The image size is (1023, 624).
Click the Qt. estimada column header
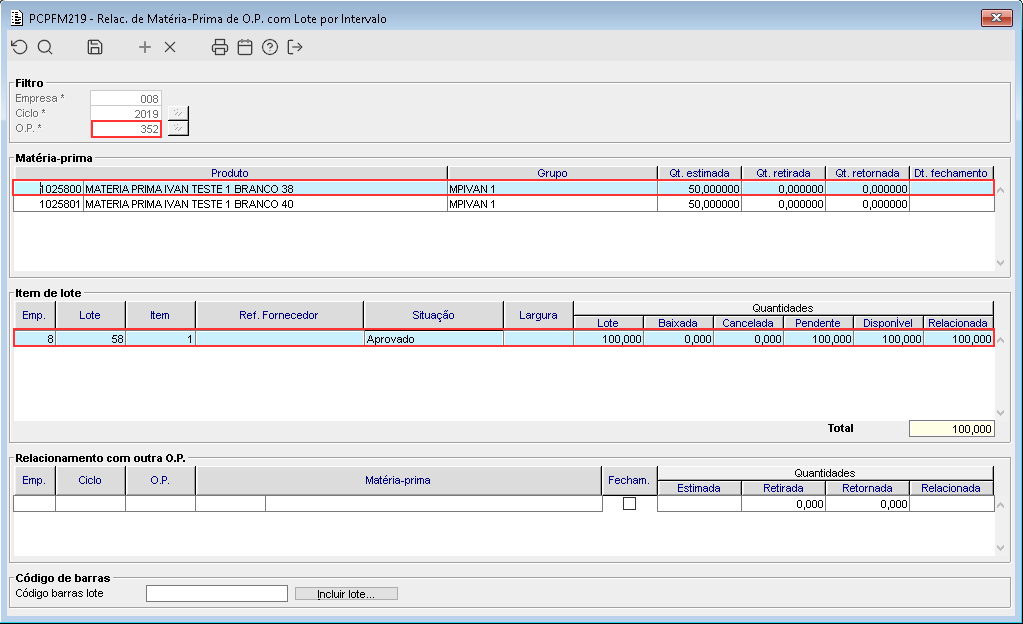point(699,173)
